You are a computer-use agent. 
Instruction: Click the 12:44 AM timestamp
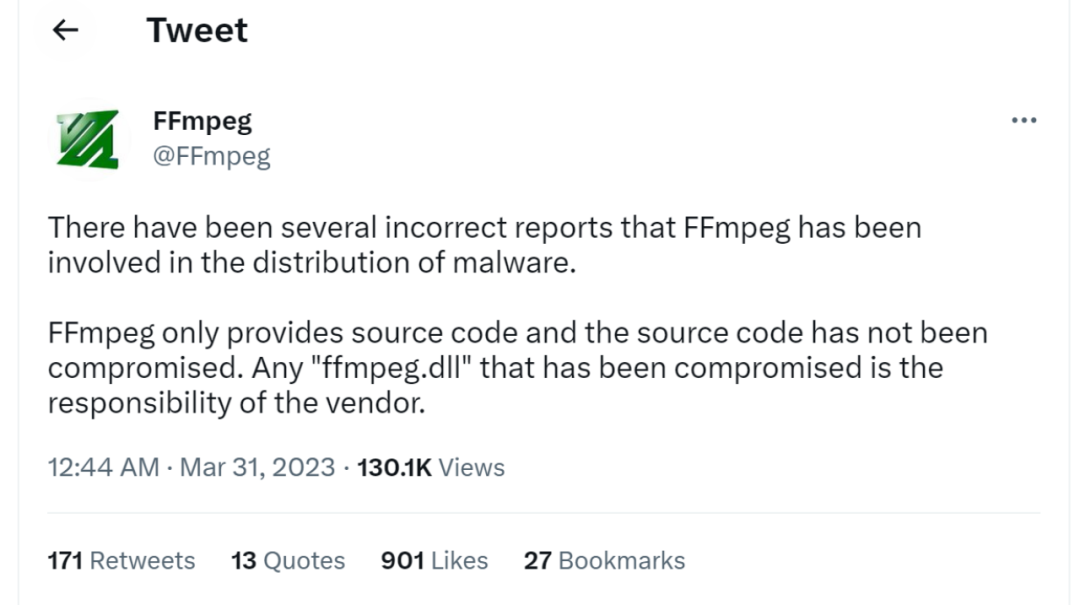(103, 467)
